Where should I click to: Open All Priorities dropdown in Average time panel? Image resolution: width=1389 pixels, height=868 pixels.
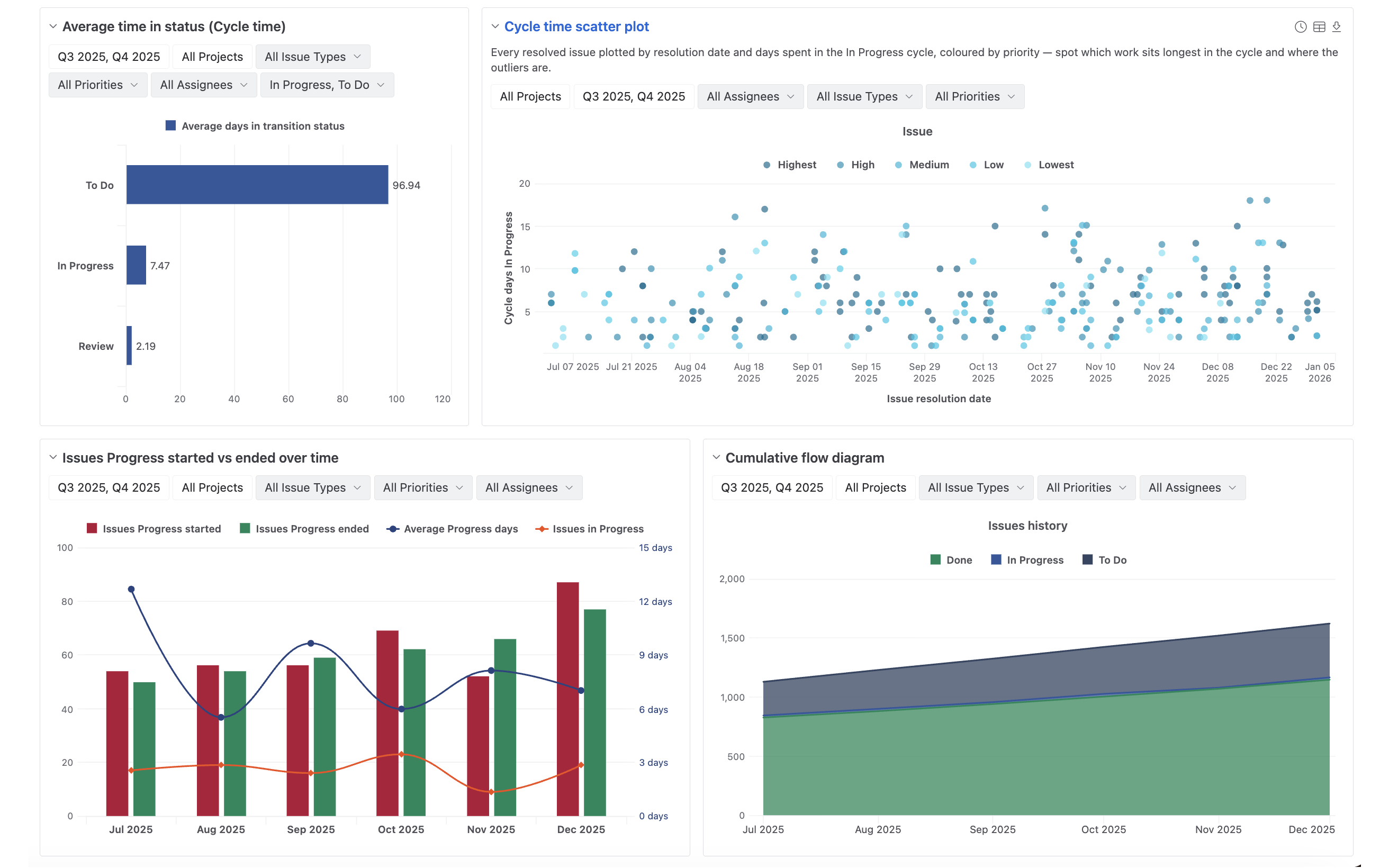(97, 85)
